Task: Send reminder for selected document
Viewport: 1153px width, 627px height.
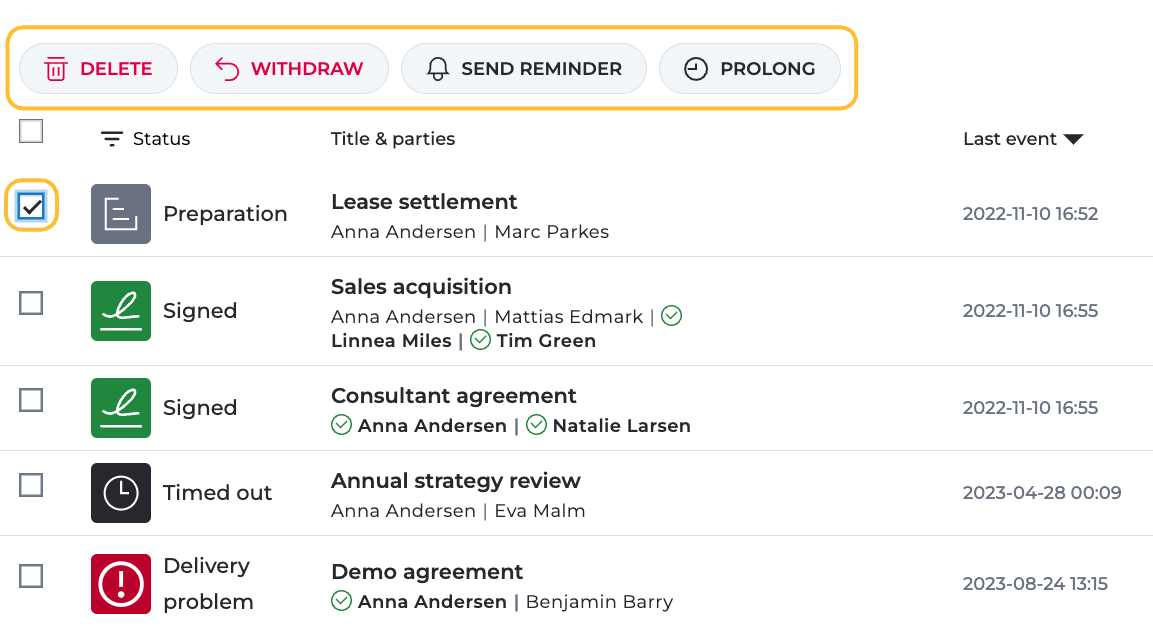Action: 523,69
